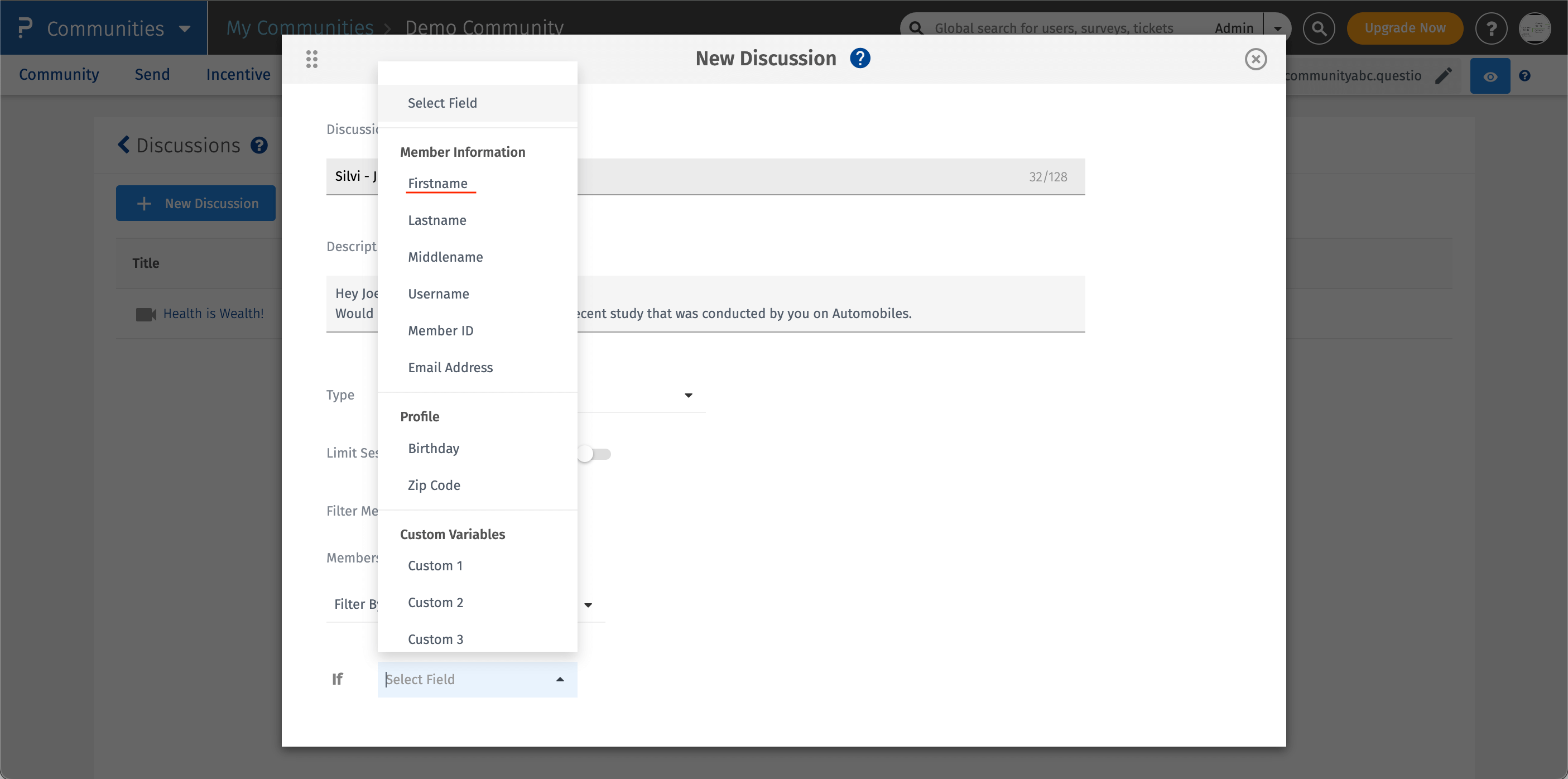The image size is (1568, 779).
Task: Click the blue eye preview button
Action: pos(1489,76)
